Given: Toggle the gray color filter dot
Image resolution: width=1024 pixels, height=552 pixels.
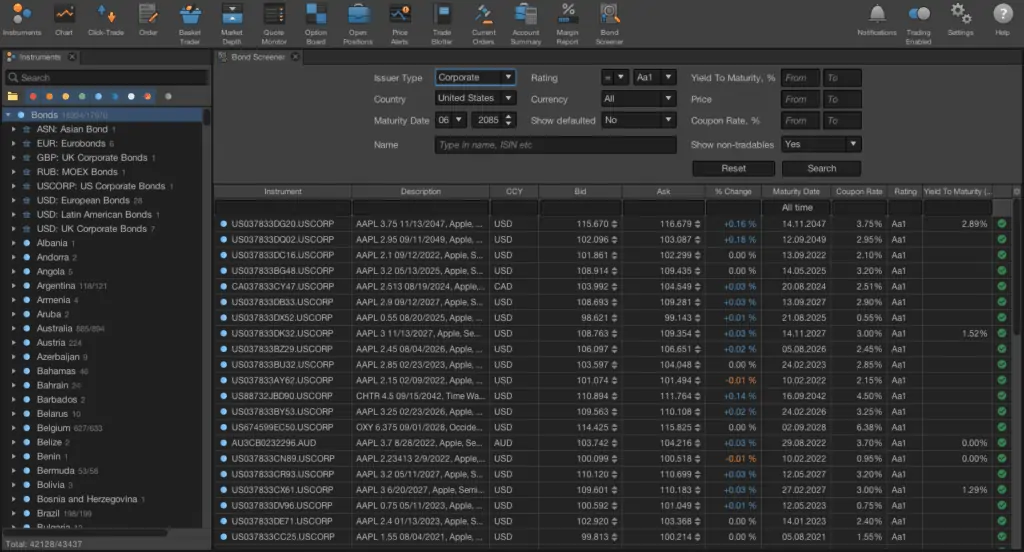Looking at the screenshot, I should click(168, 97).
